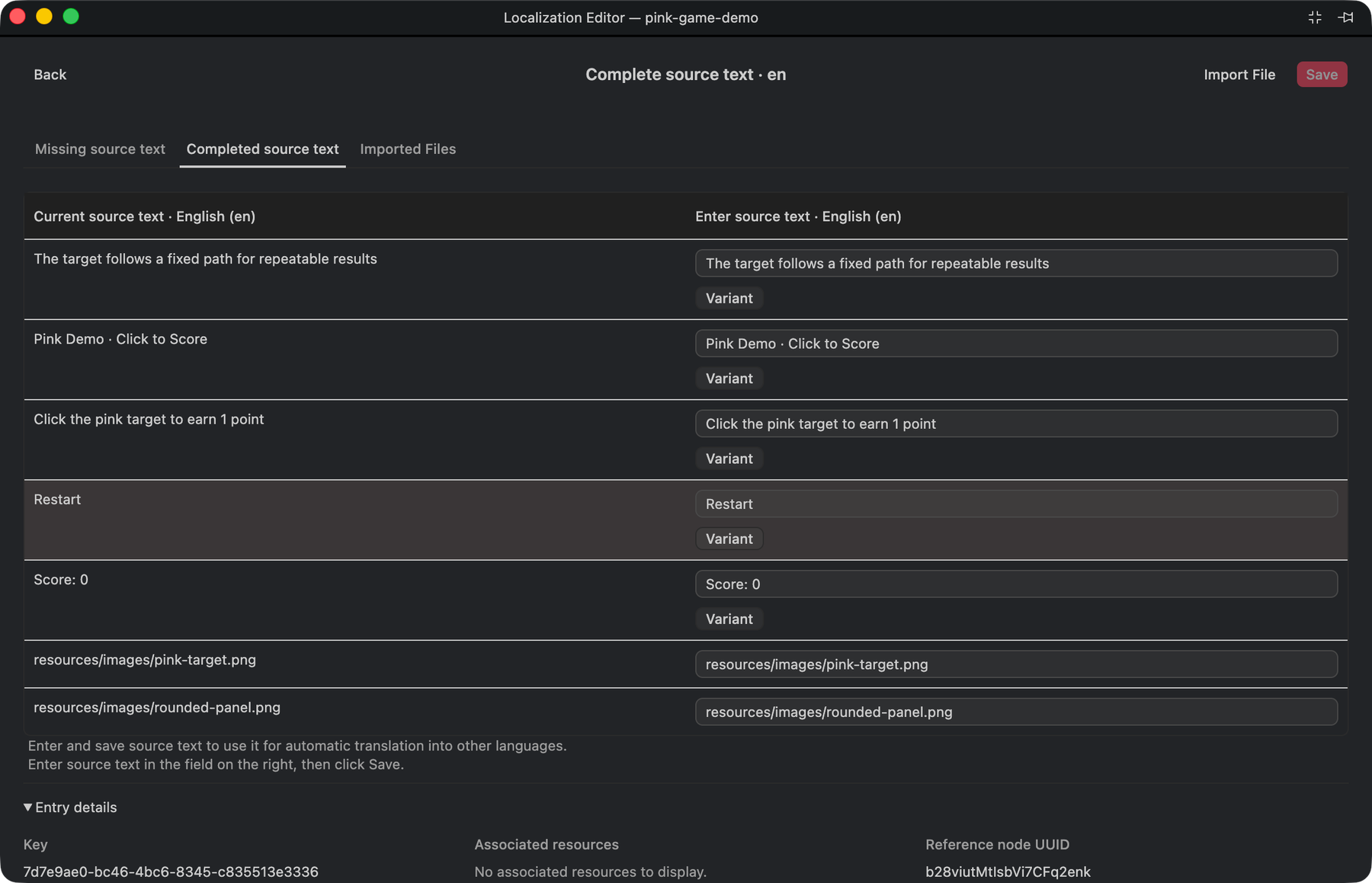The image size is (1372, 883).
Task: Open the Imported Files tab
Action: click(408, 149)
